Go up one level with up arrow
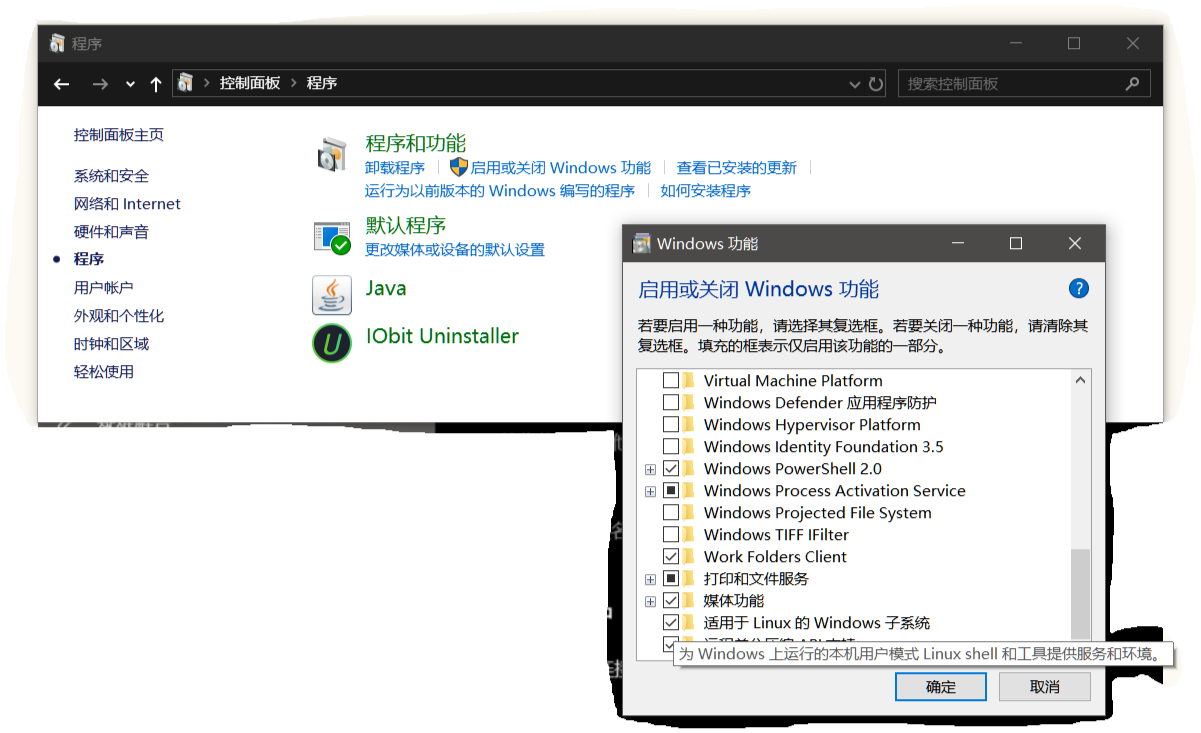Viewport: 1201px width, 733px height. coord(156,84)
